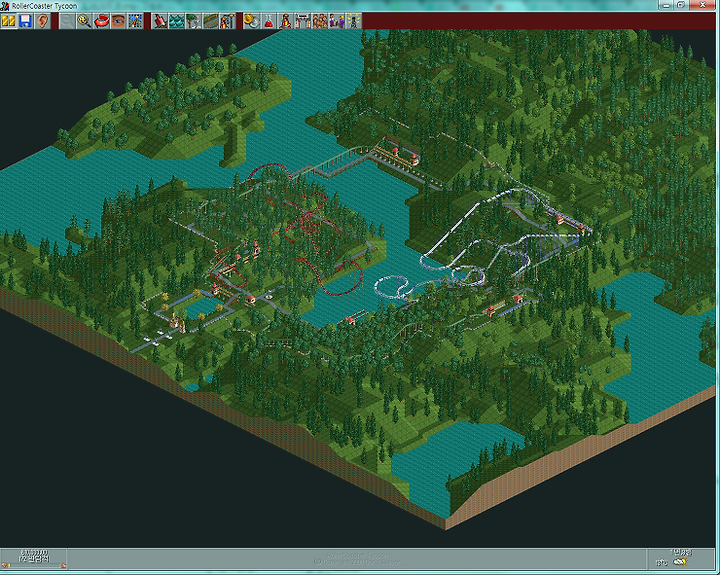Rotate the view with red arrow icon
Viewport: 720px width, 575px height.
101,21
